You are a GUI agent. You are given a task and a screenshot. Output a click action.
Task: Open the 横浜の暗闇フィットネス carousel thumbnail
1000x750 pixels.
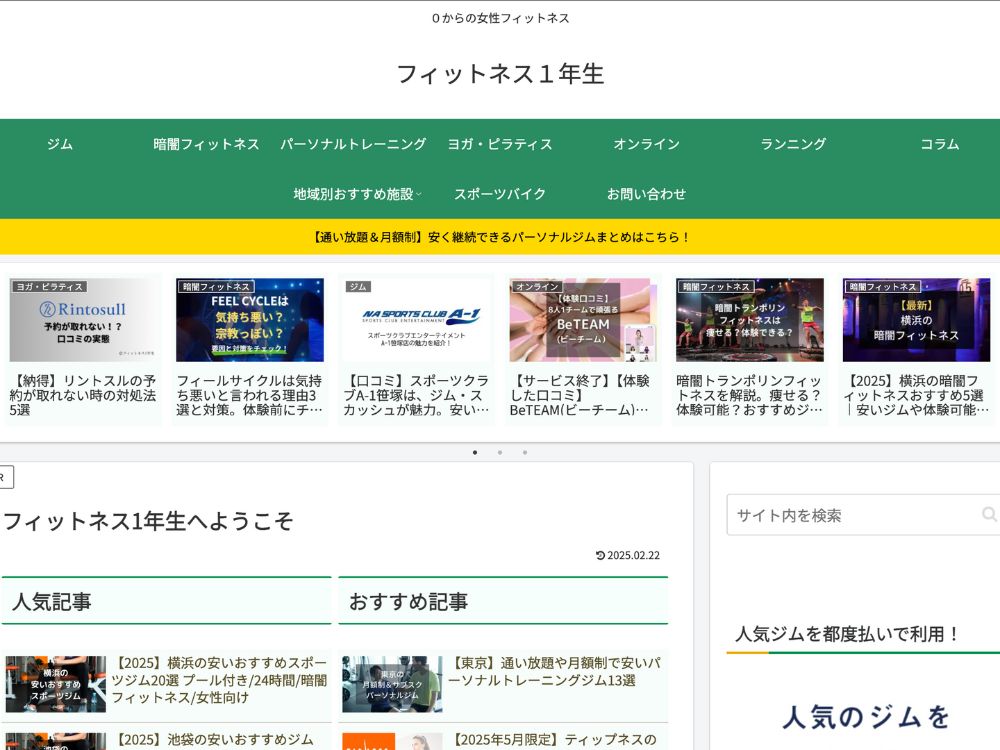click(x=916, y=320)
